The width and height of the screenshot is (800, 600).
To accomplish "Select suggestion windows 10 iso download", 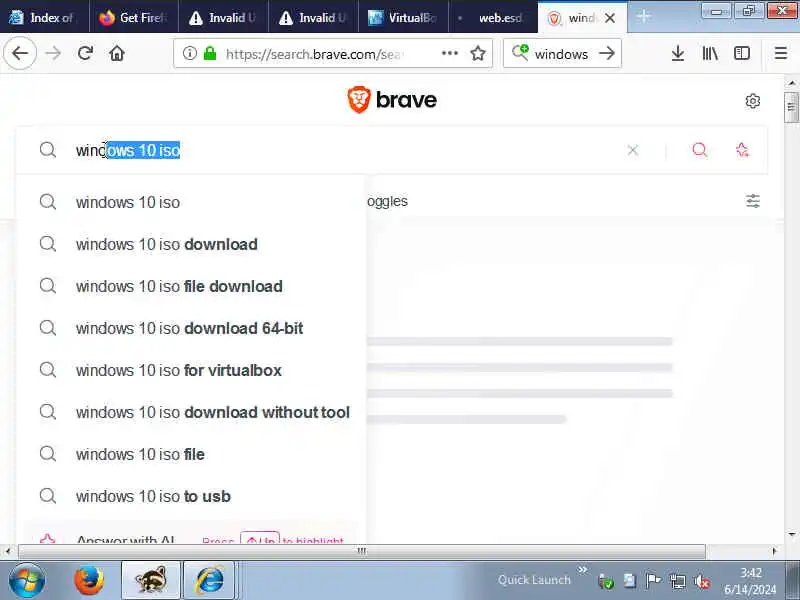I will [191, 244].
